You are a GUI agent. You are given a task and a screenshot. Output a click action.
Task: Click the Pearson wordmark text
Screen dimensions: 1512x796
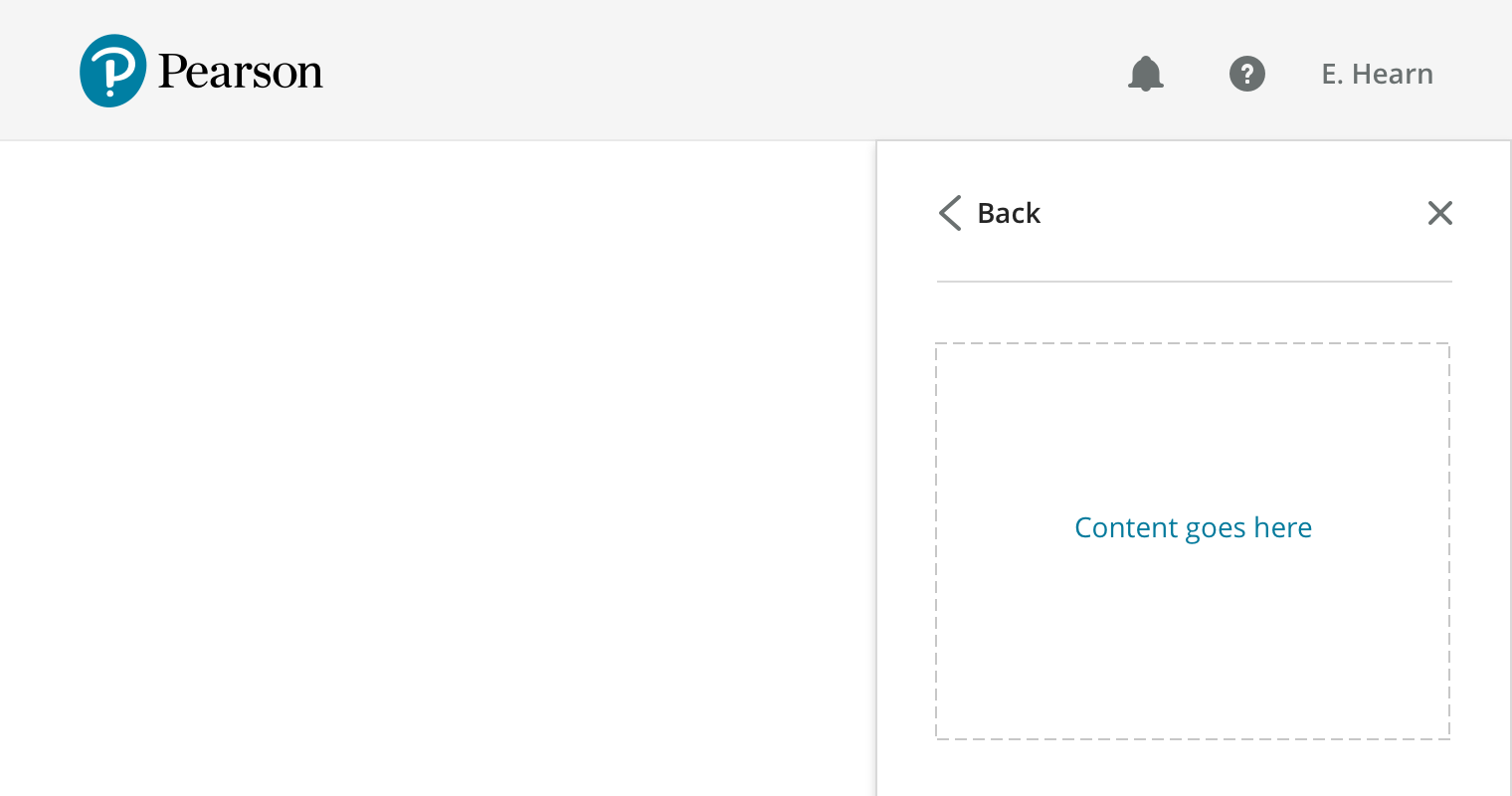[x=241, y=72]
